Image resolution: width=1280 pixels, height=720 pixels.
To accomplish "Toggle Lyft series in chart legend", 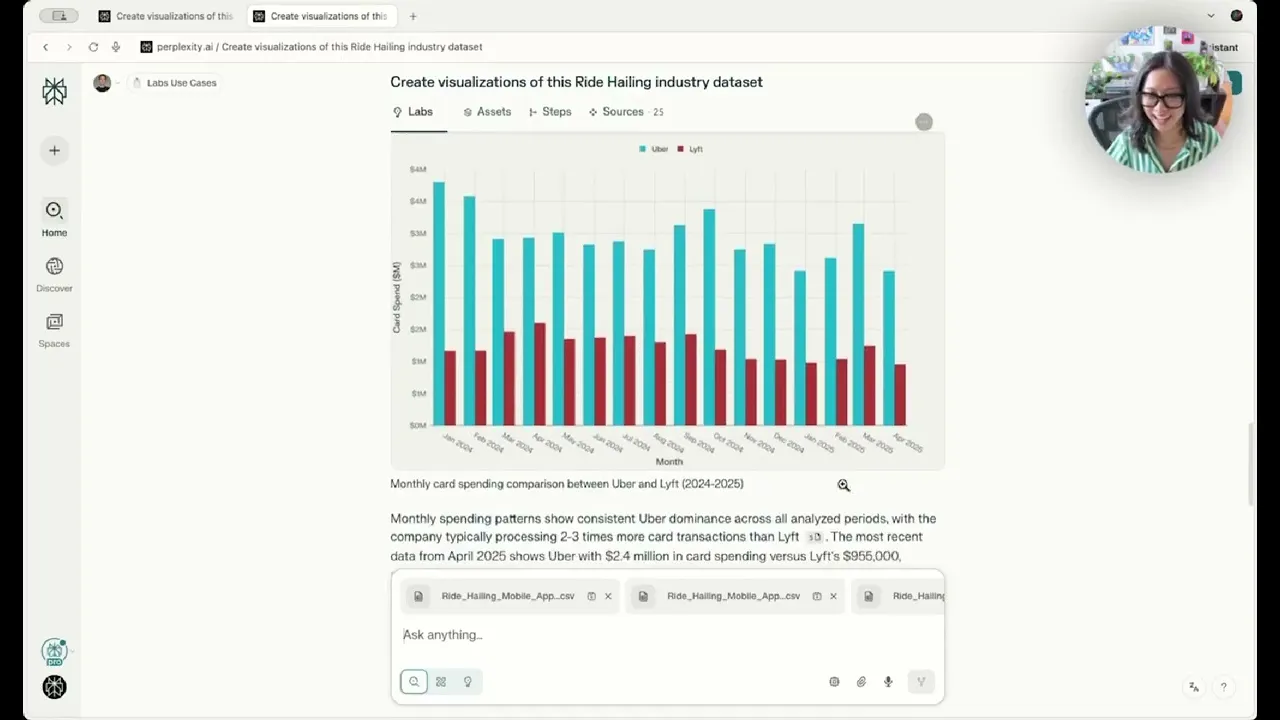I will [690, 149].
